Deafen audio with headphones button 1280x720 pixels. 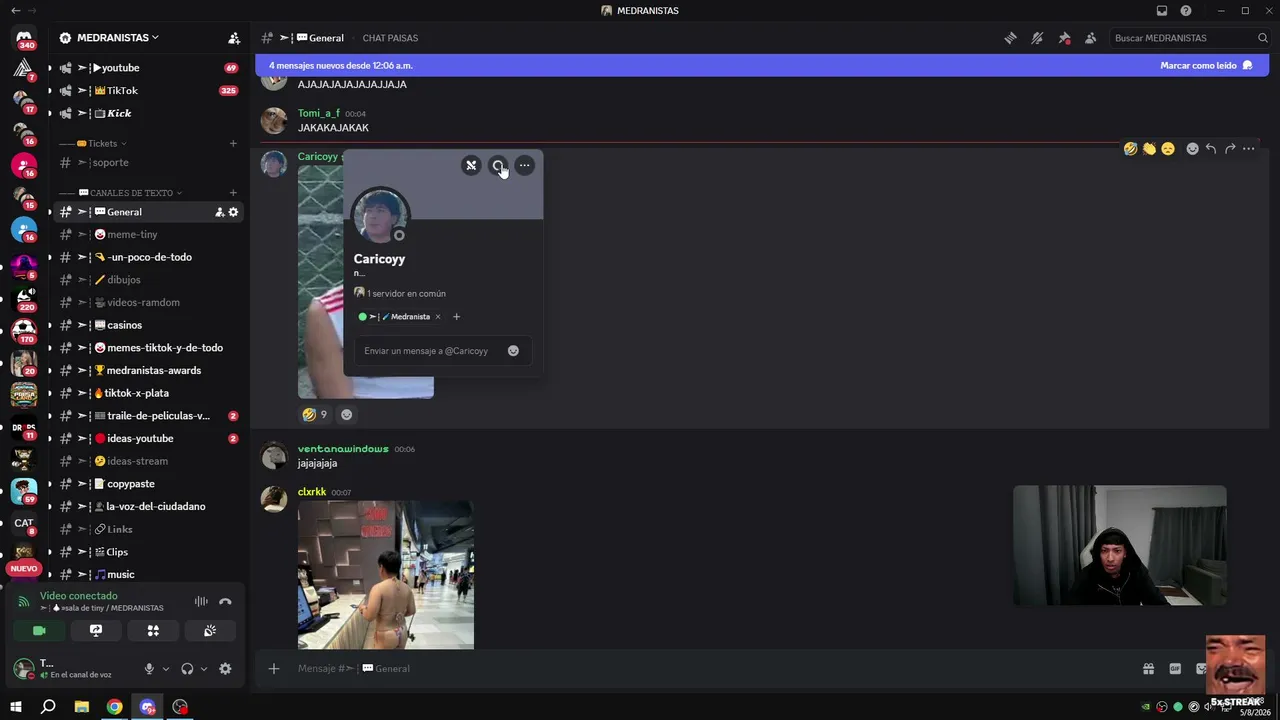coord(187,669)
